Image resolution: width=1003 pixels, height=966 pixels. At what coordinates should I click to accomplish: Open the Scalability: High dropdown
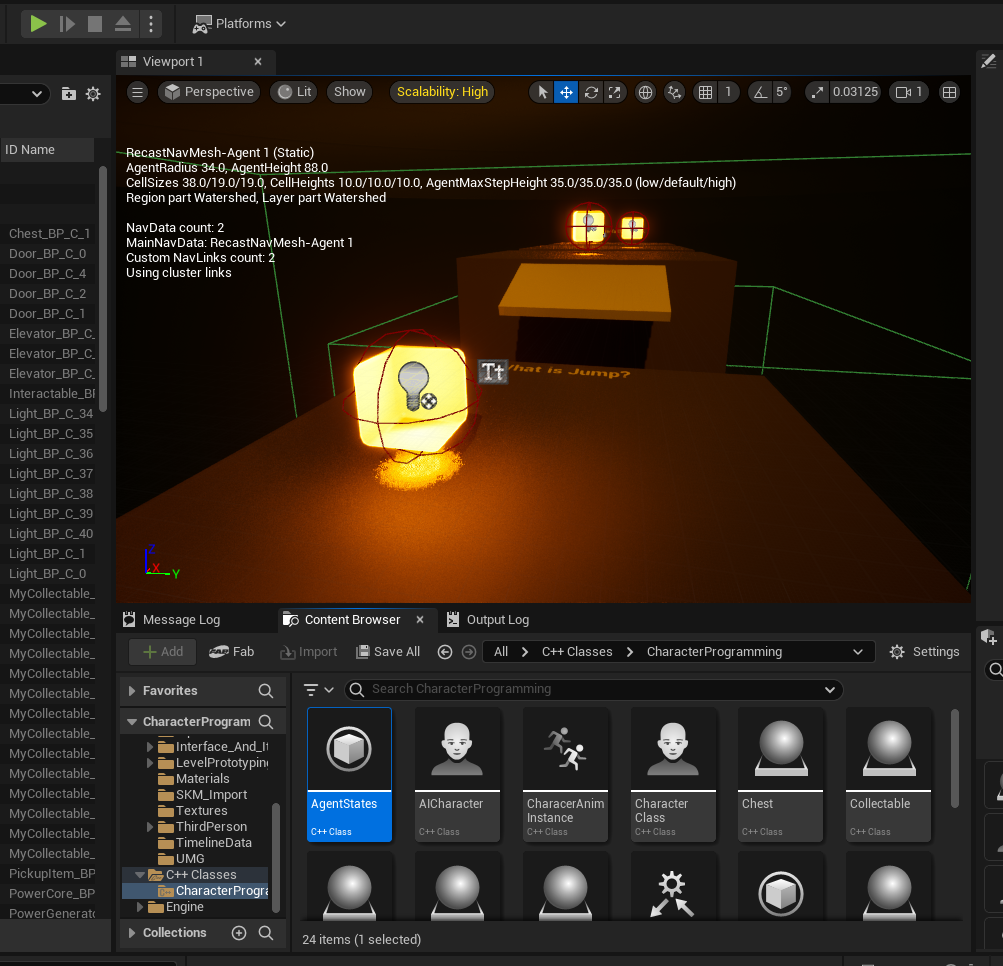441,91
